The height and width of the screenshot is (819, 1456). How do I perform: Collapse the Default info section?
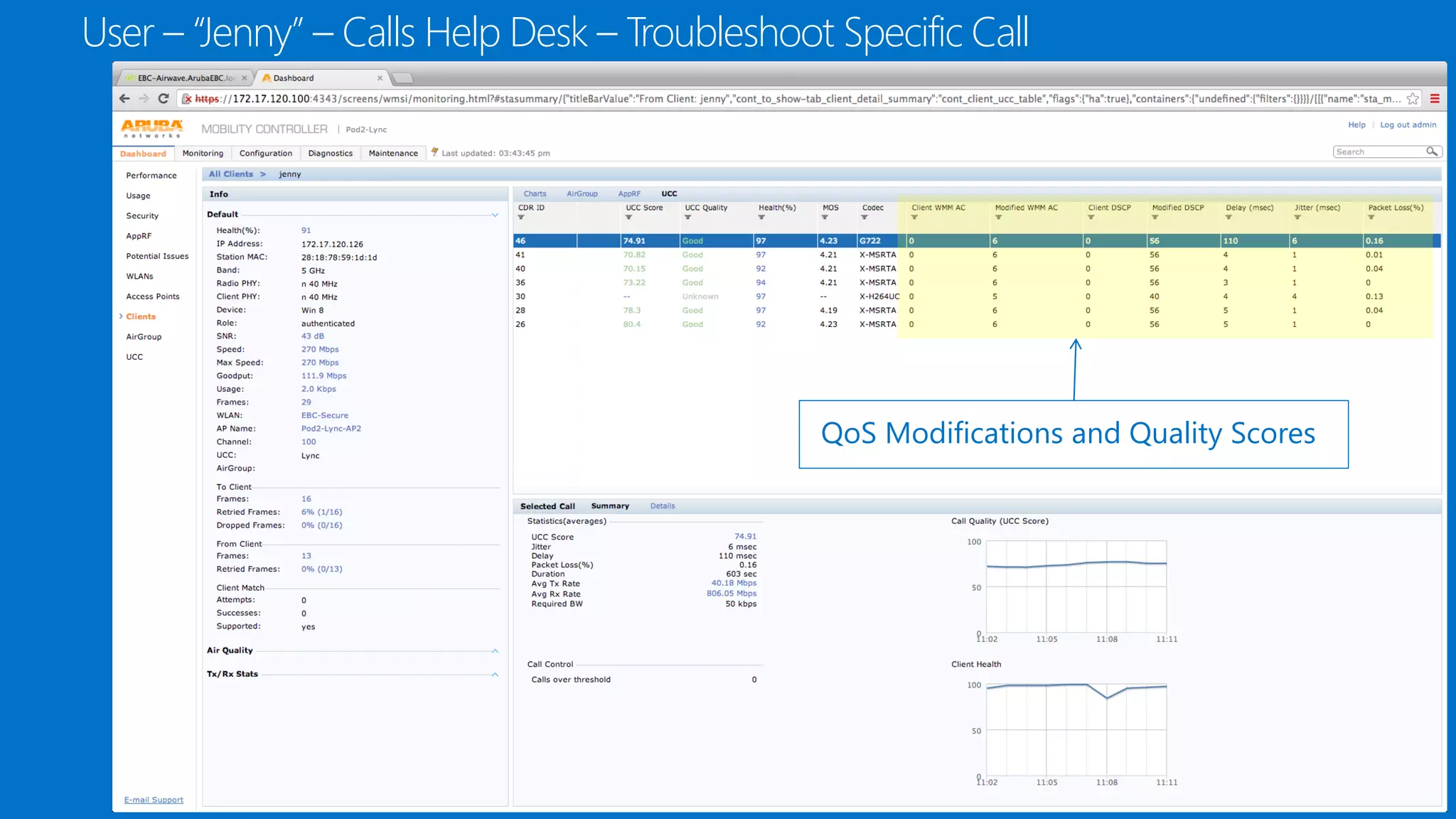(x=495, y=215)
